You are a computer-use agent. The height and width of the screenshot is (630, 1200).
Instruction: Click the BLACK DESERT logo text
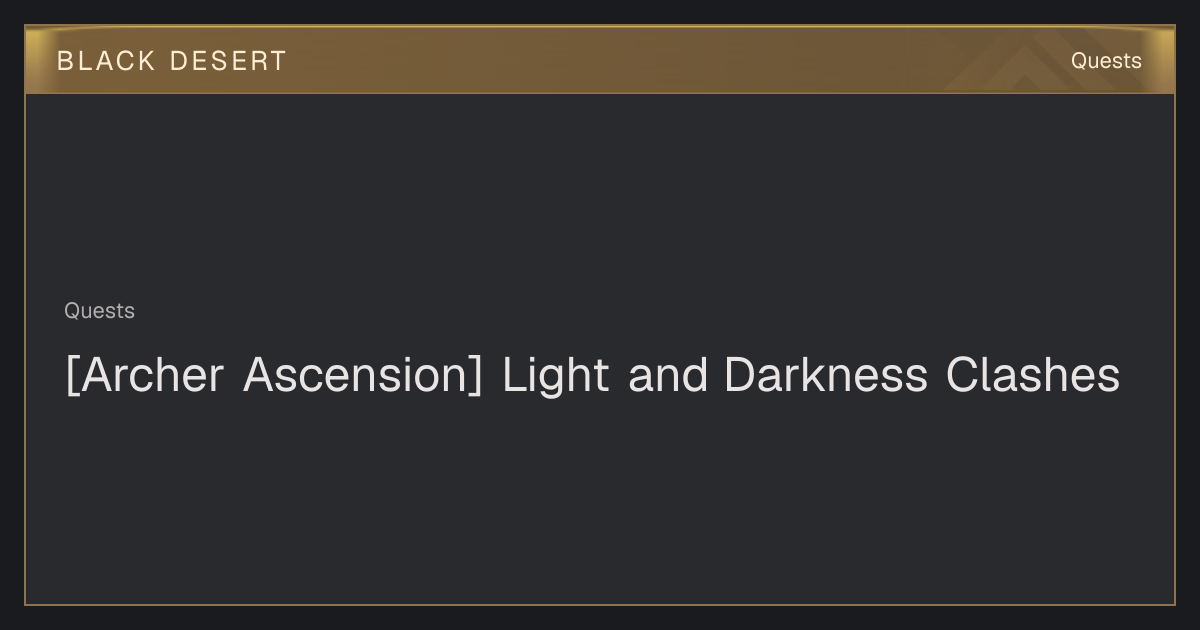(171, 61)
